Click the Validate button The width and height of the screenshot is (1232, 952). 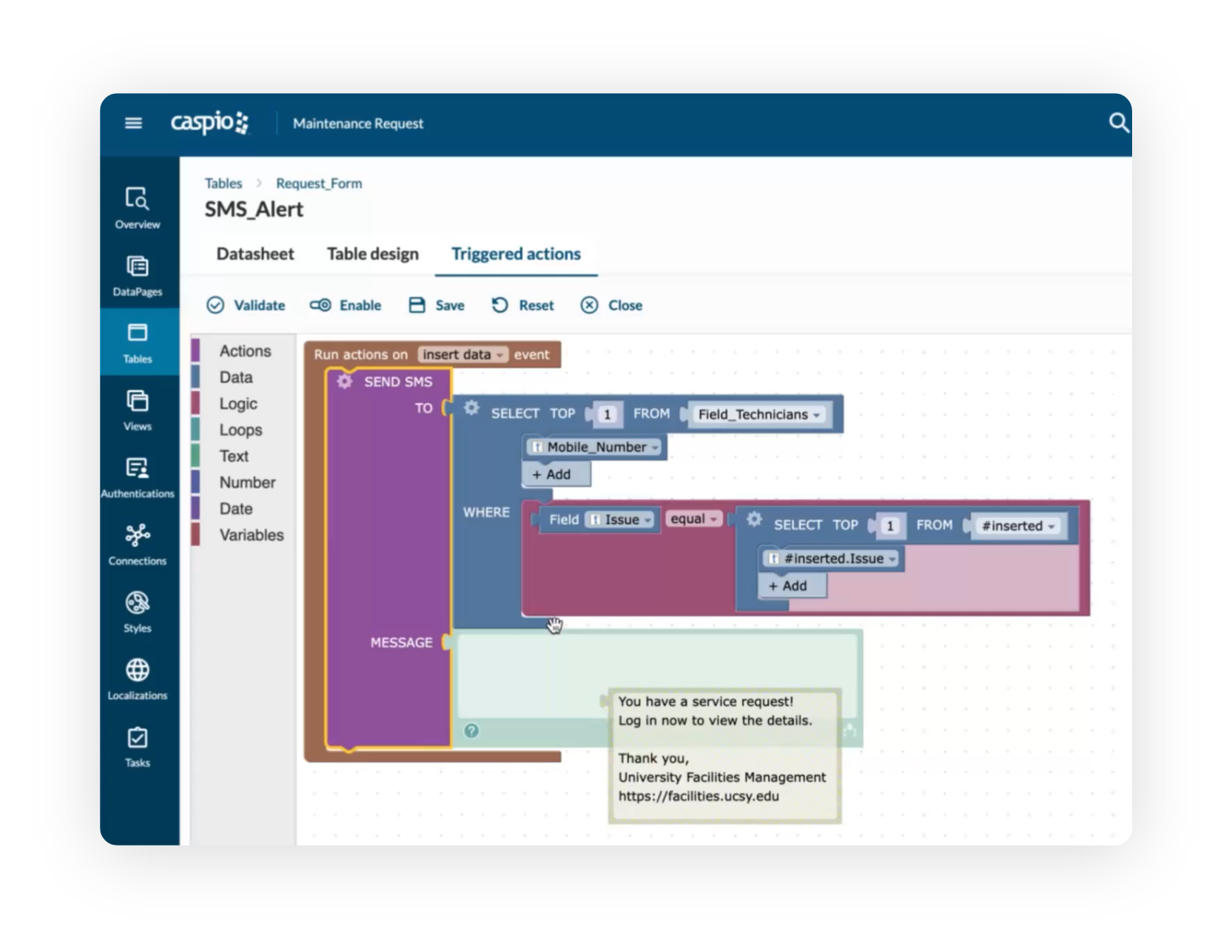click(246, 305)
